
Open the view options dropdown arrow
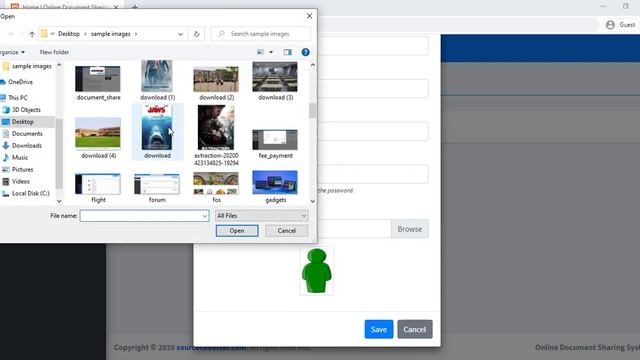click(x=271, y=52)
